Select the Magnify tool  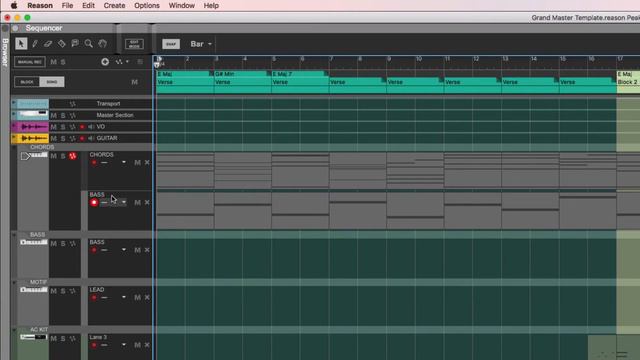coord(88,43)
